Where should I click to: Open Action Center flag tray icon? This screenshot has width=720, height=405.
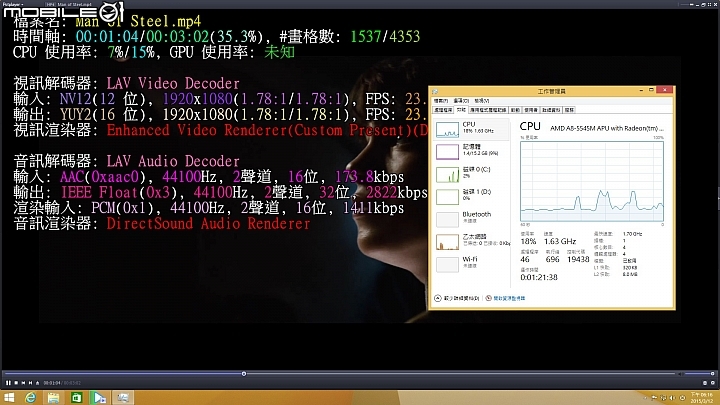click(654, 398)
